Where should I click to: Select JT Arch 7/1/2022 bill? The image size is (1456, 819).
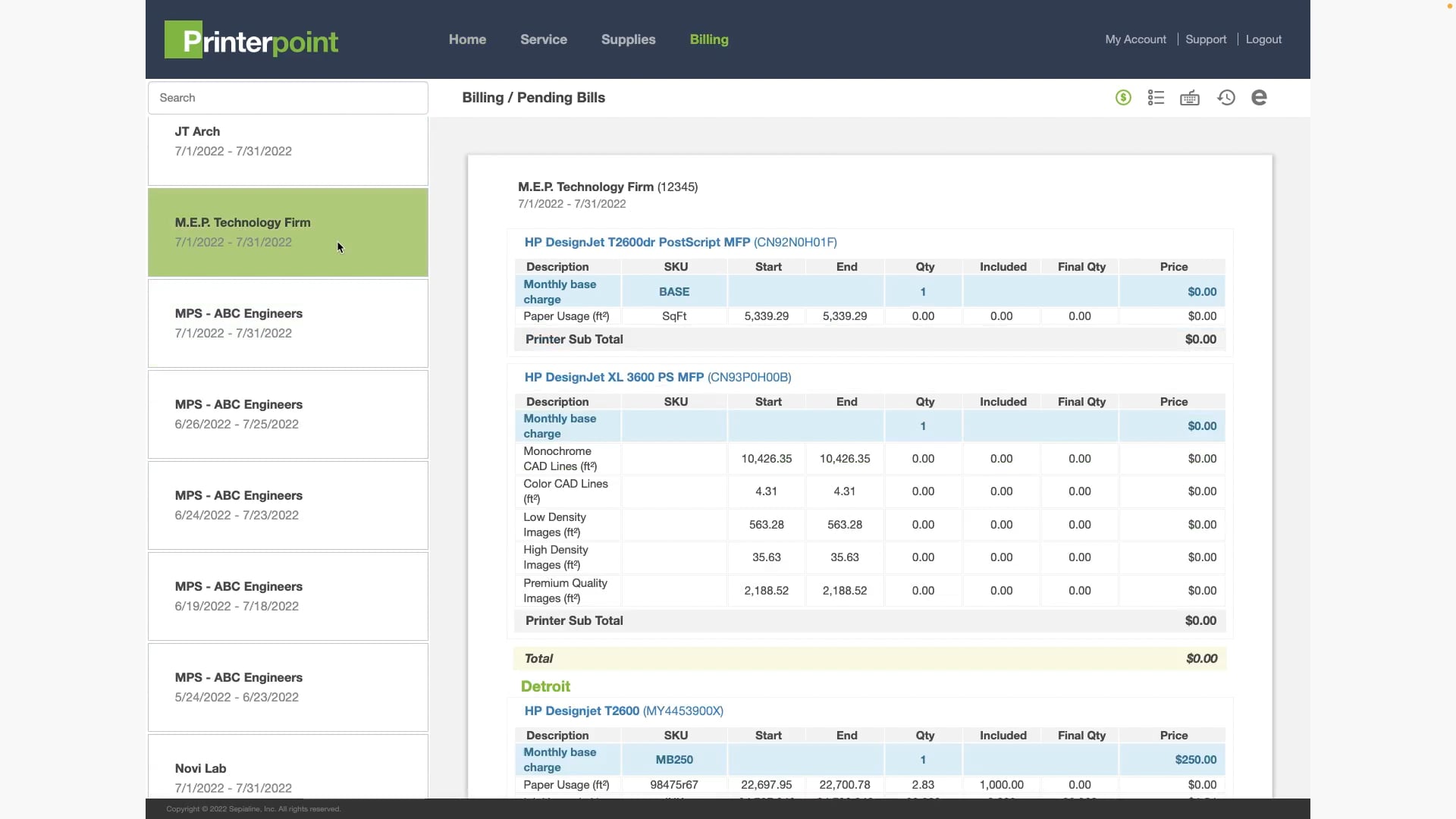click(x=288, y=150)
